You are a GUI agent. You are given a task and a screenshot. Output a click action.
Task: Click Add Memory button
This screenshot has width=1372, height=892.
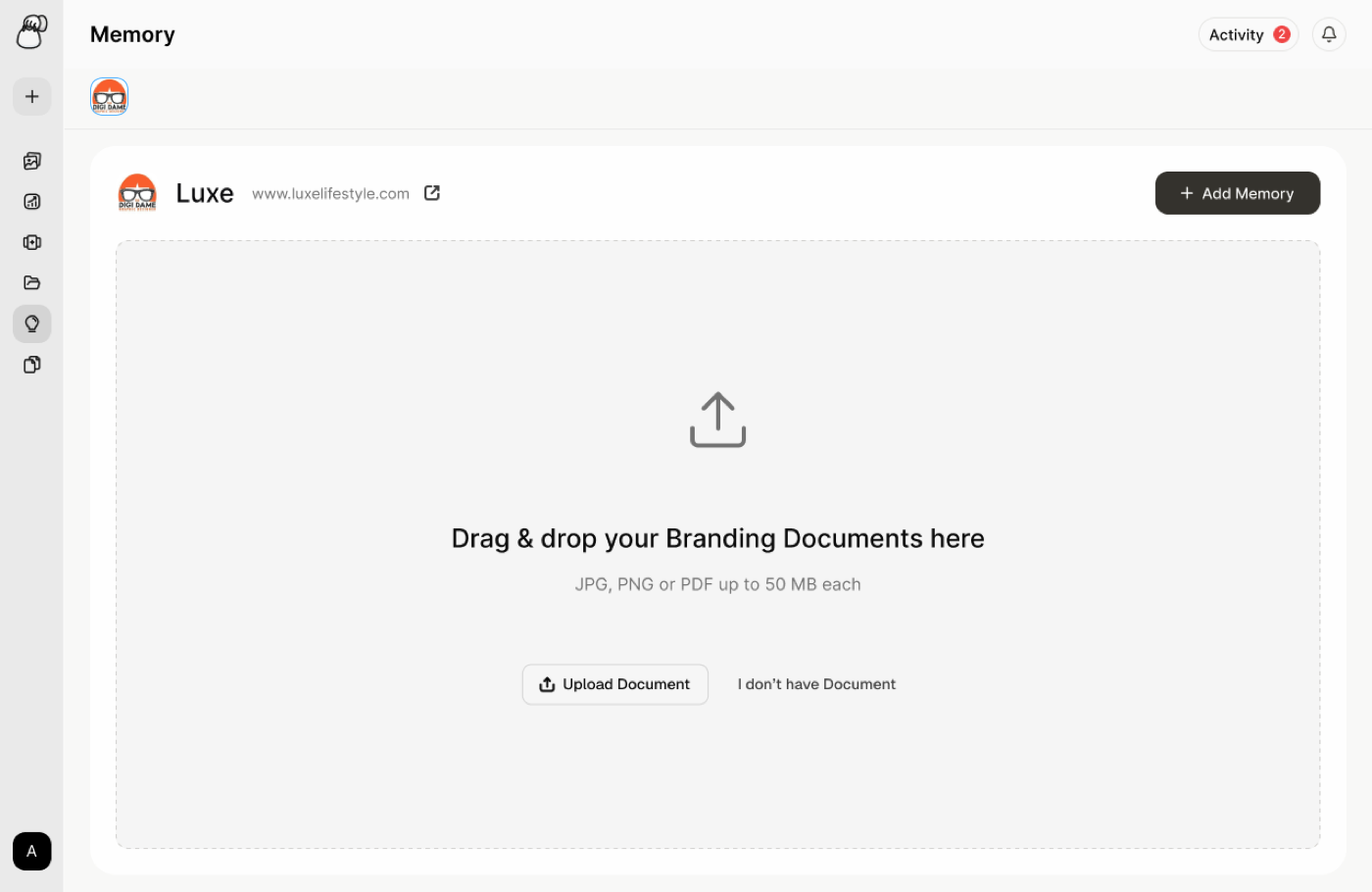1238,193
